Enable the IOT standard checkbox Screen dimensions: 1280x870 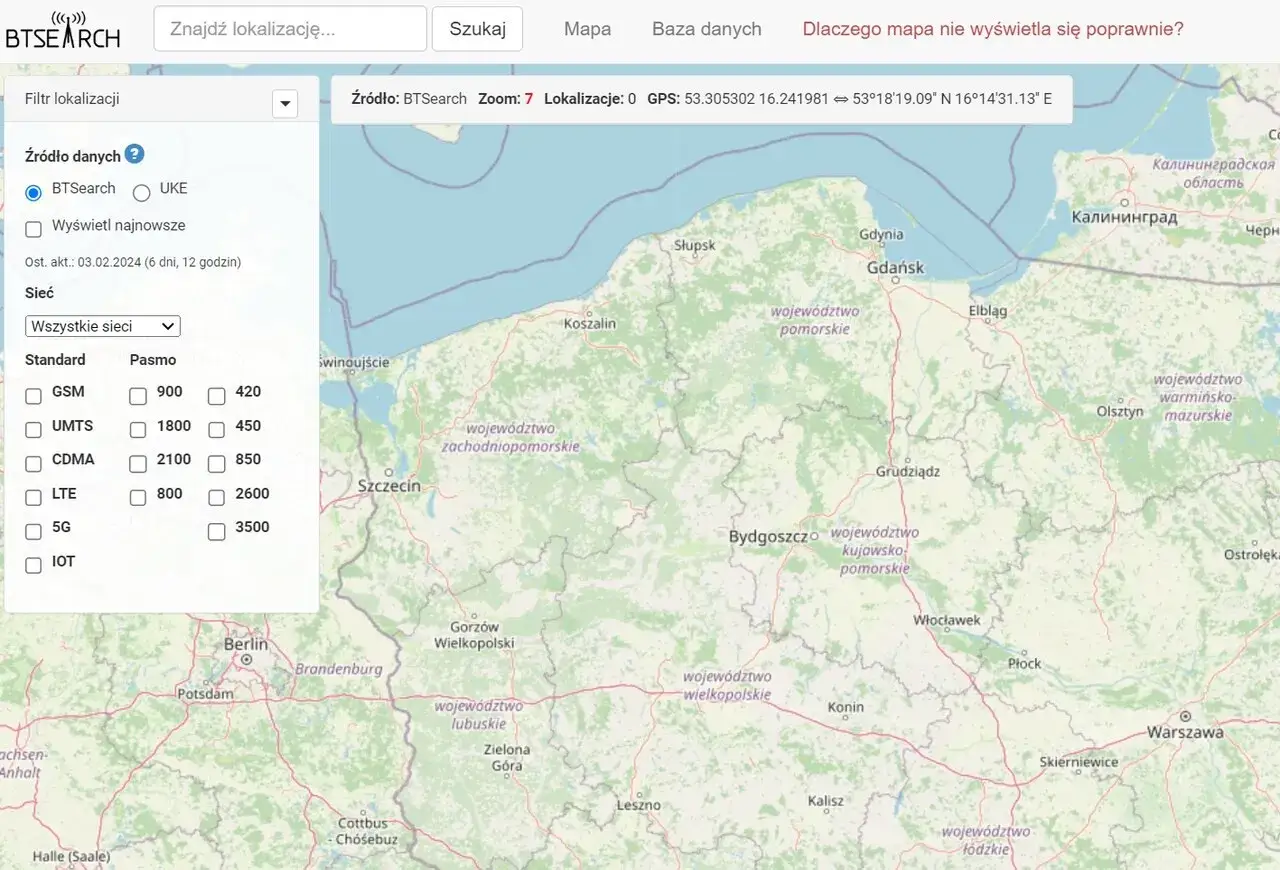(x=33, y=565)
